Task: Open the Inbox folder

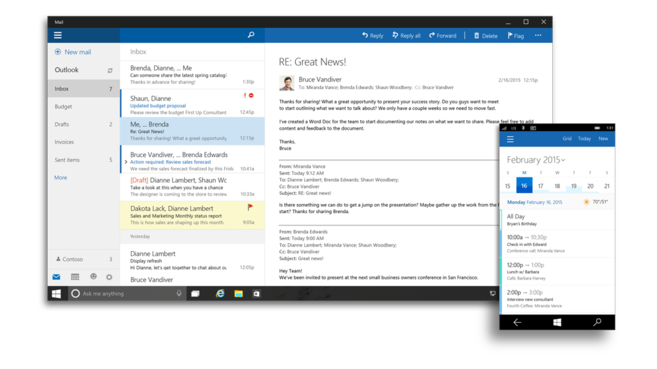Action: coord(83,89)
